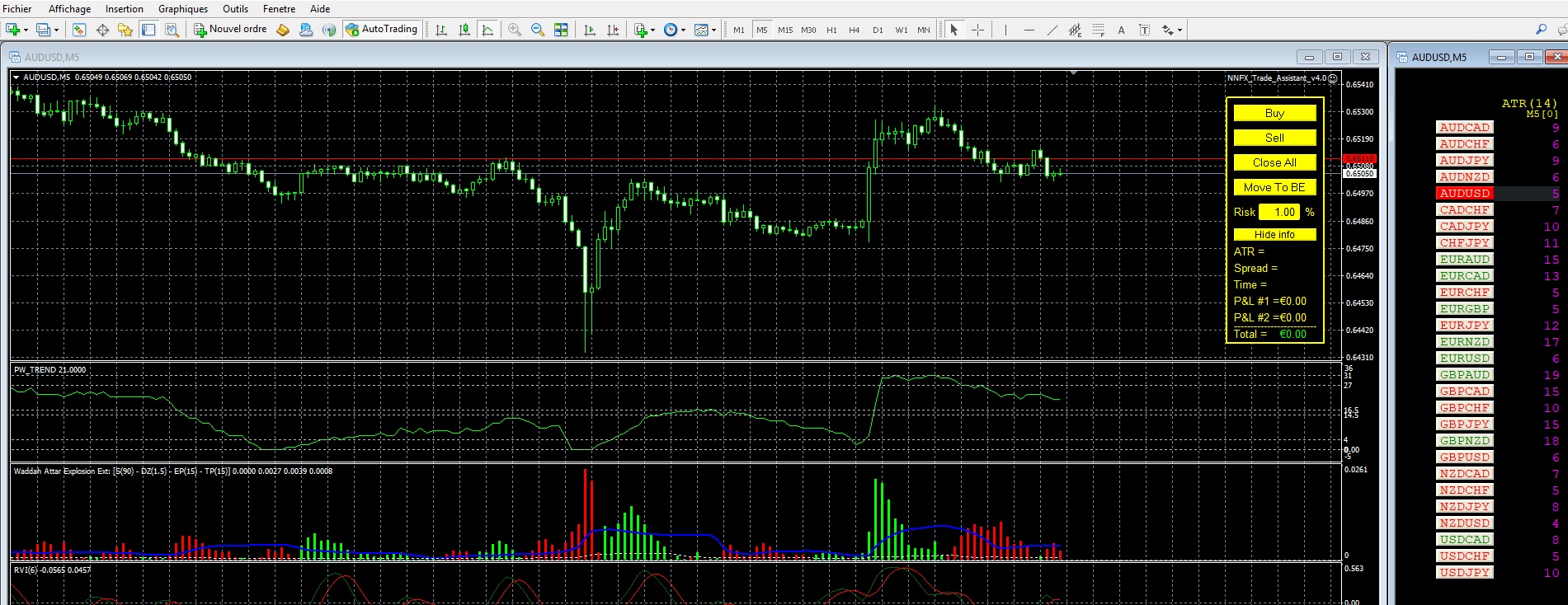Click the Hide info button
The height and width of the screenshot is (605, 1568).
coord(1274,234)
